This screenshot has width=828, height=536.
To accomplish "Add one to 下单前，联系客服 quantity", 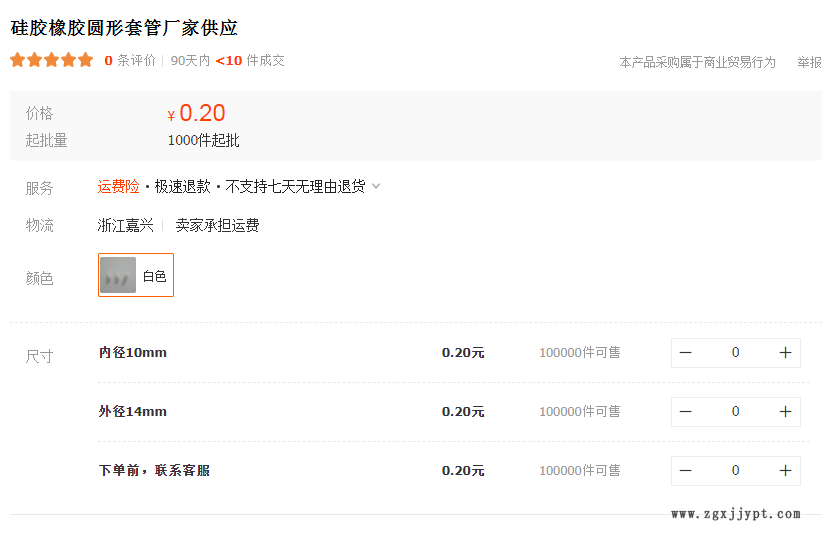I will [x=785, y=471].
